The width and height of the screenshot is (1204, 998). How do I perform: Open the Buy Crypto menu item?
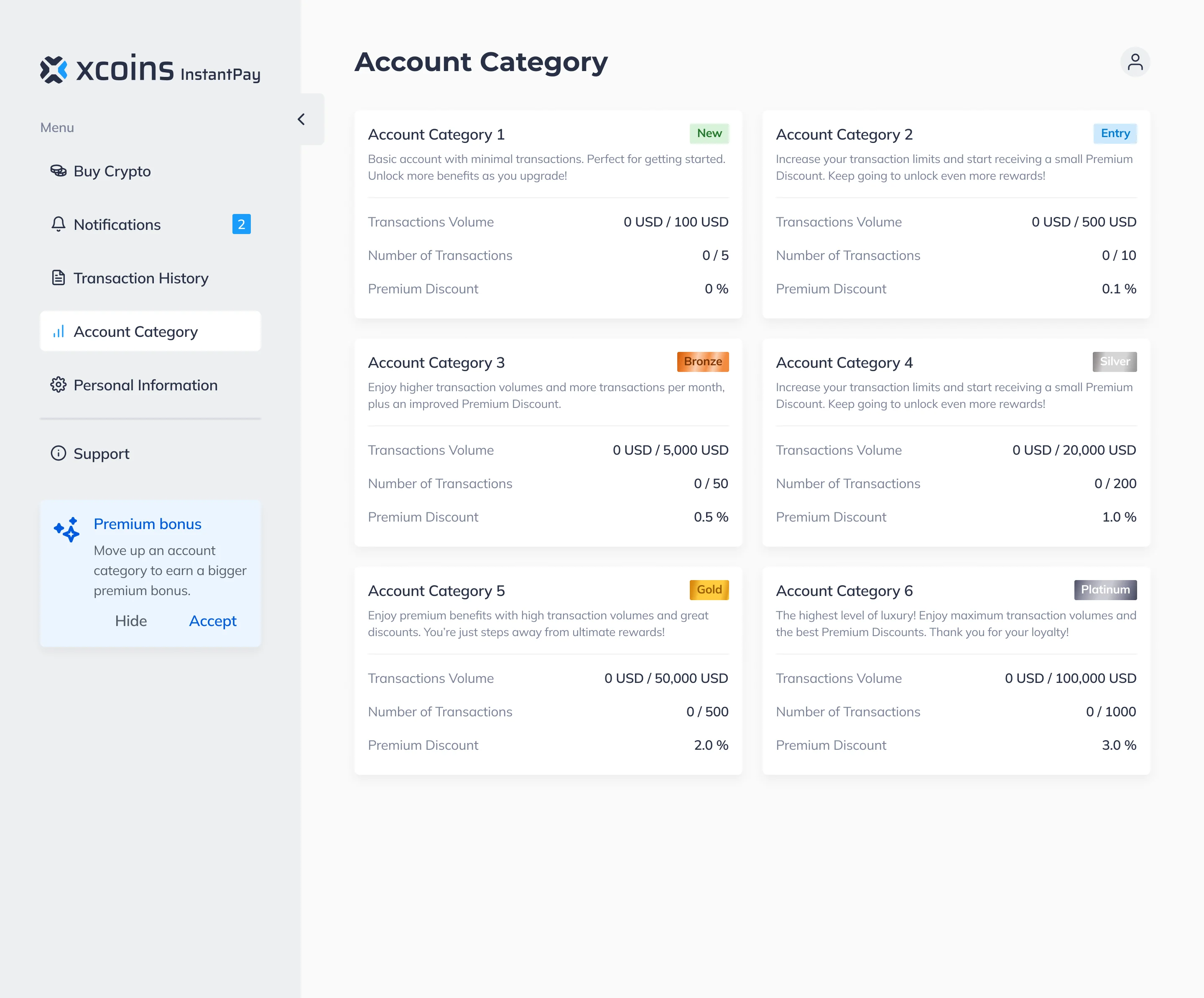click(150, 171)
